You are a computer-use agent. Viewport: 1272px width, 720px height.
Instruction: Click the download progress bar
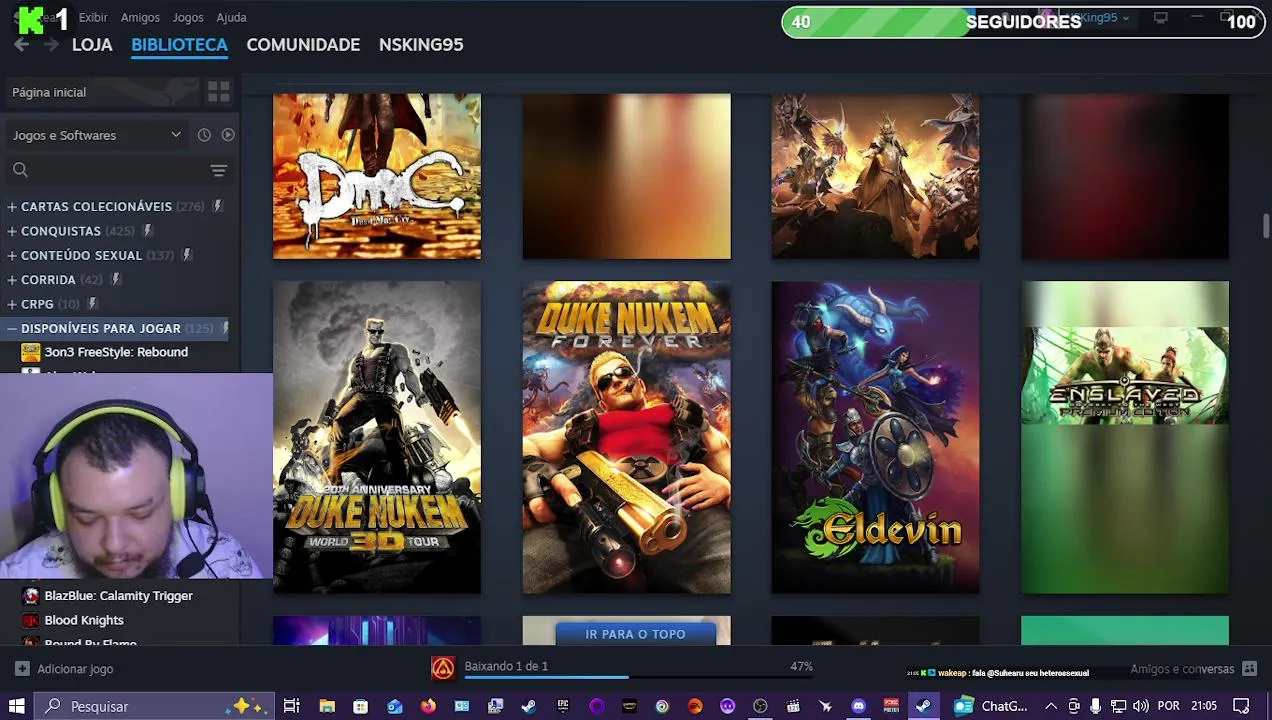click(x=638, y=678)
